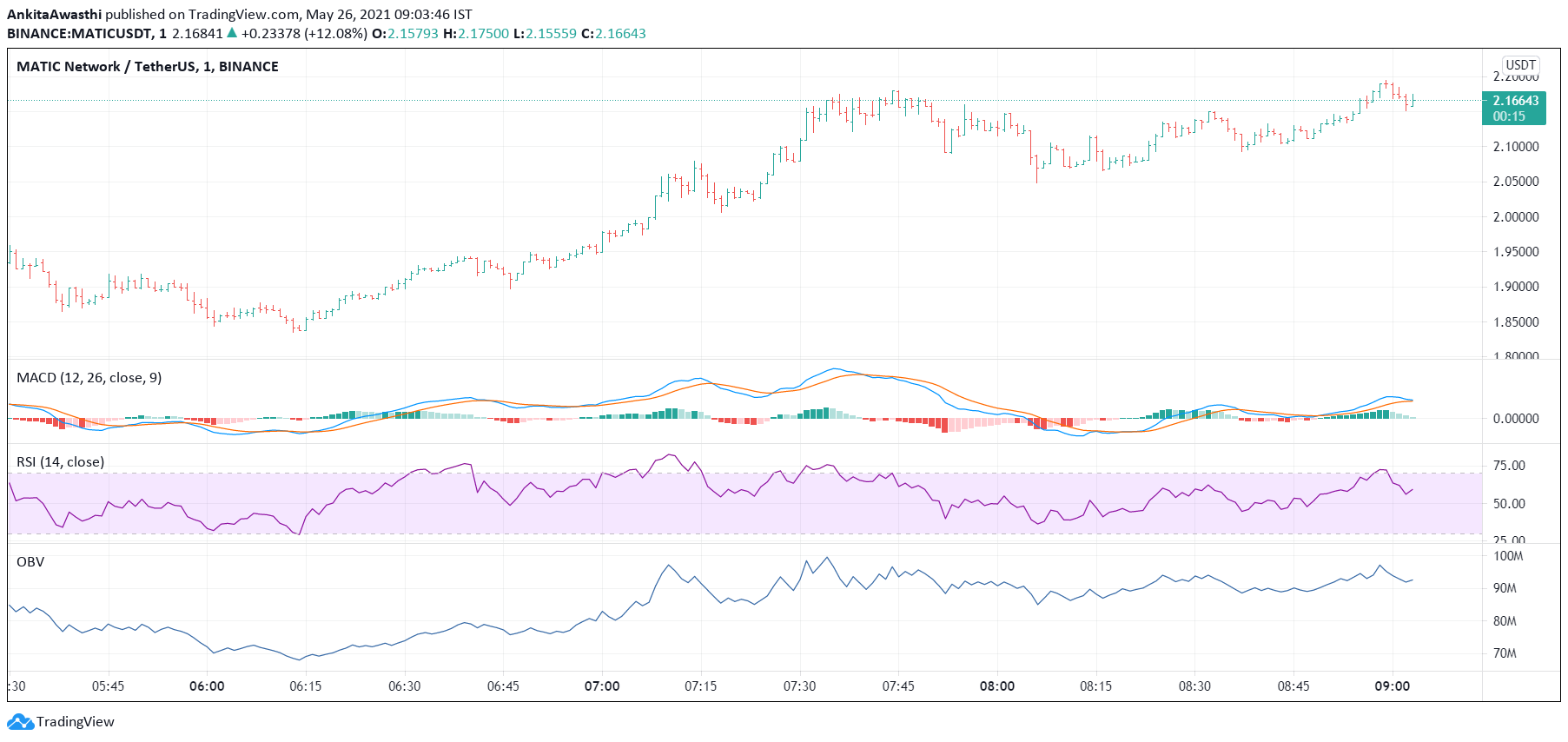This screenshot has width=1568, height=742.
Task: Click the L:2.15559 low value
Action: [545, 34]
